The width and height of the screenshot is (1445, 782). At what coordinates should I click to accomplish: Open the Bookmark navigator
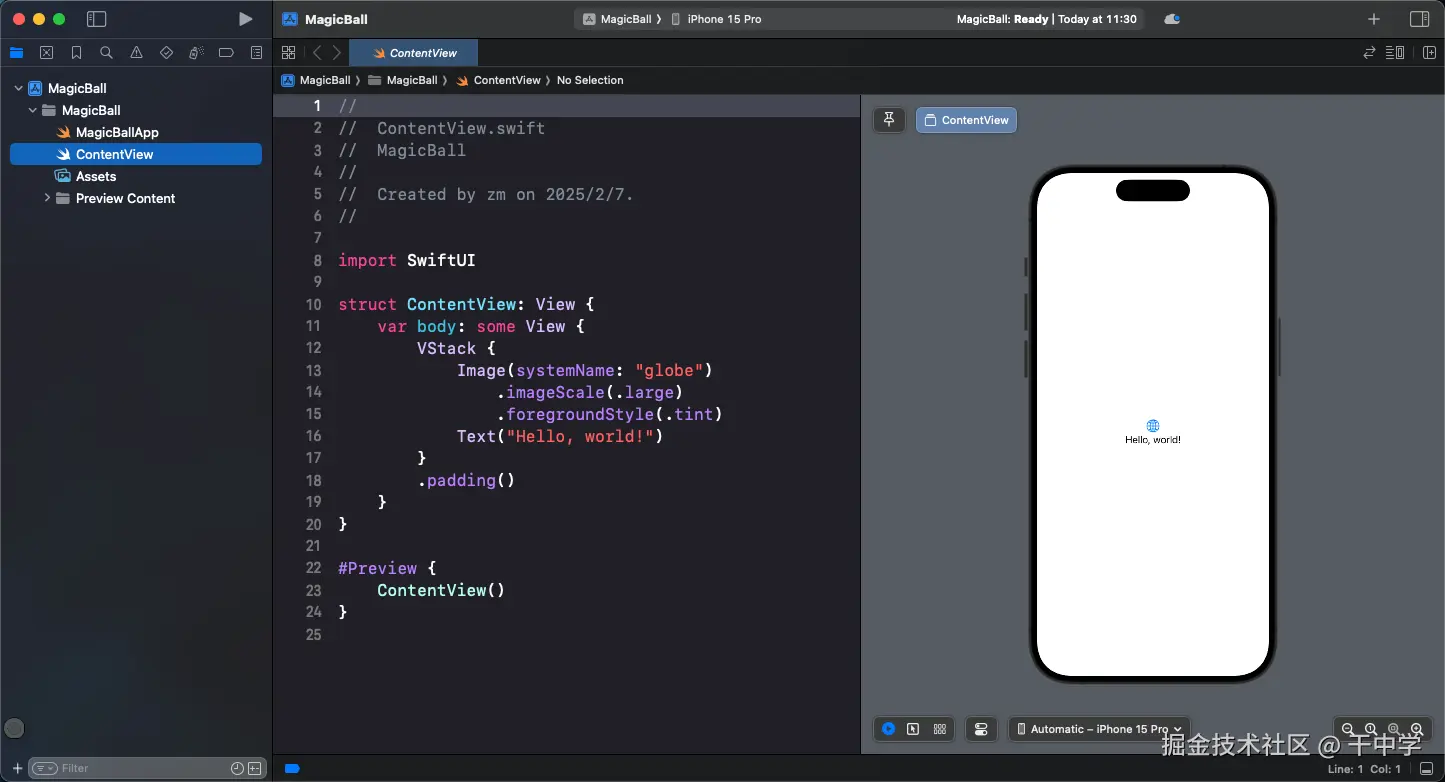pyautogui.click(x=76, y=53)
